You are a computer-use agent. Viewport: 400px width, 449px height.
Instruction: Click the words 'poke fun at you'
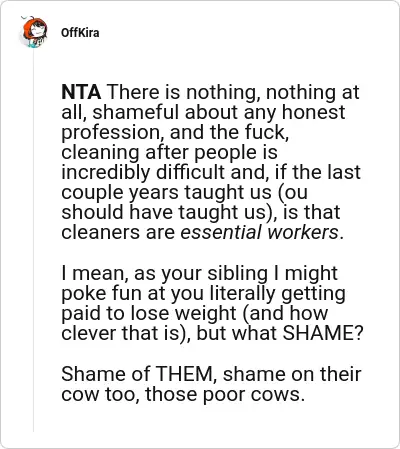tap(132, 293)
